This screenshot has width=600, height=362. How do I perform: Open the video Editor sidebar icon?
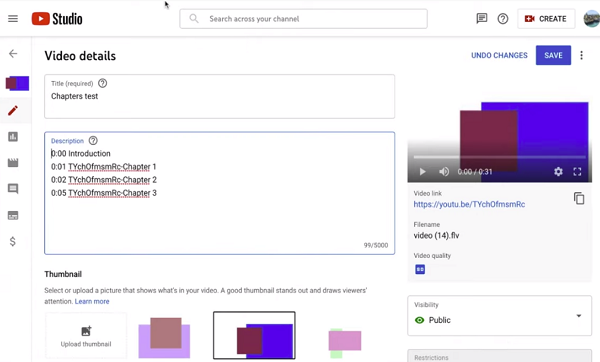coord(13,163)
